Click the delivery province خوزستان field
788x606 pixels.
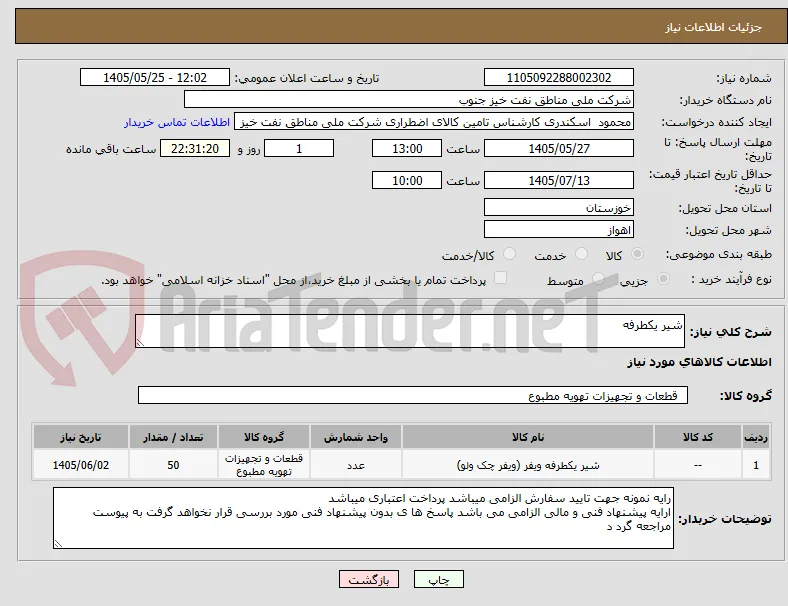click(x=558, y=207)
